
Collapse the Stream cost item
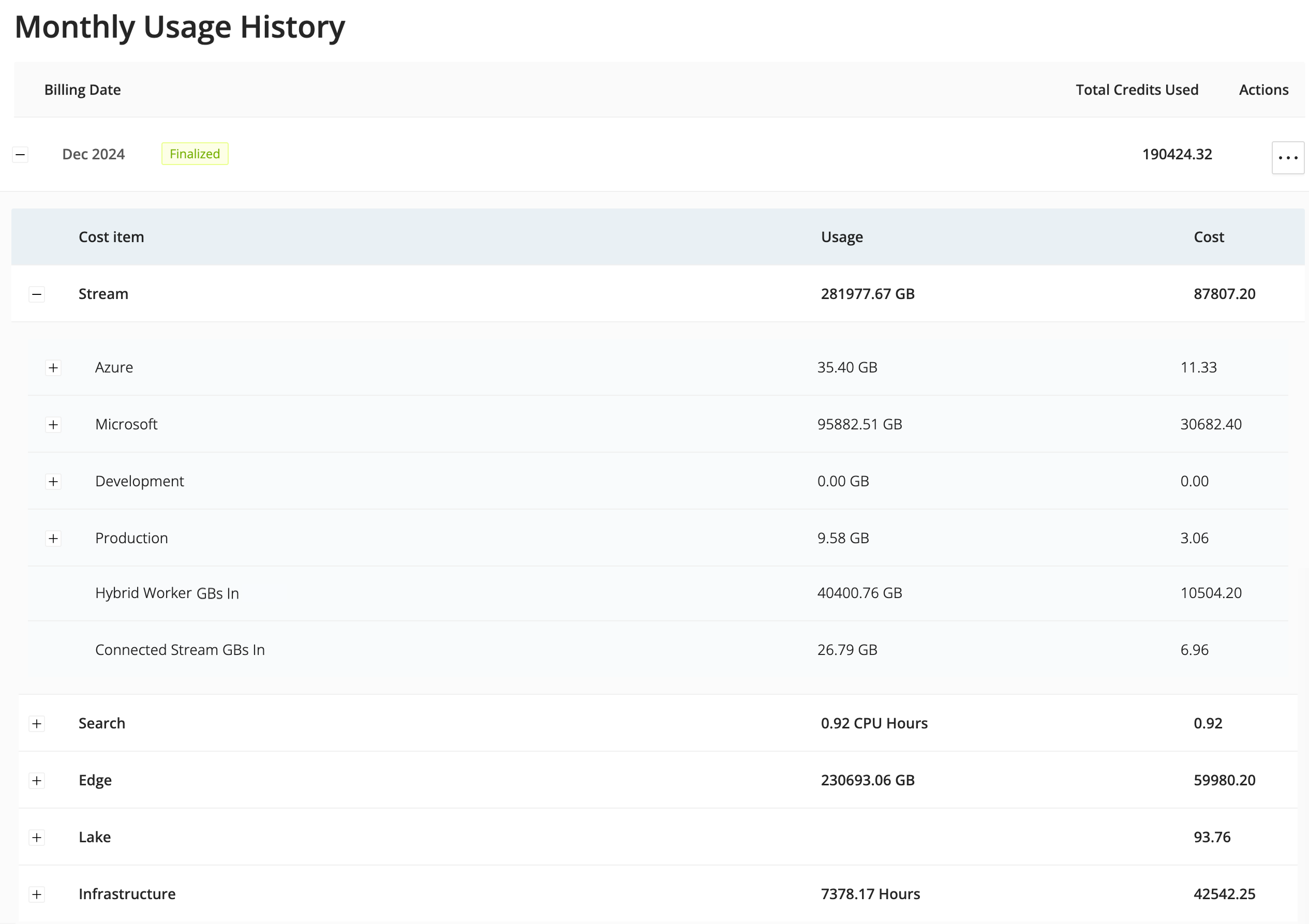[37, 294]
